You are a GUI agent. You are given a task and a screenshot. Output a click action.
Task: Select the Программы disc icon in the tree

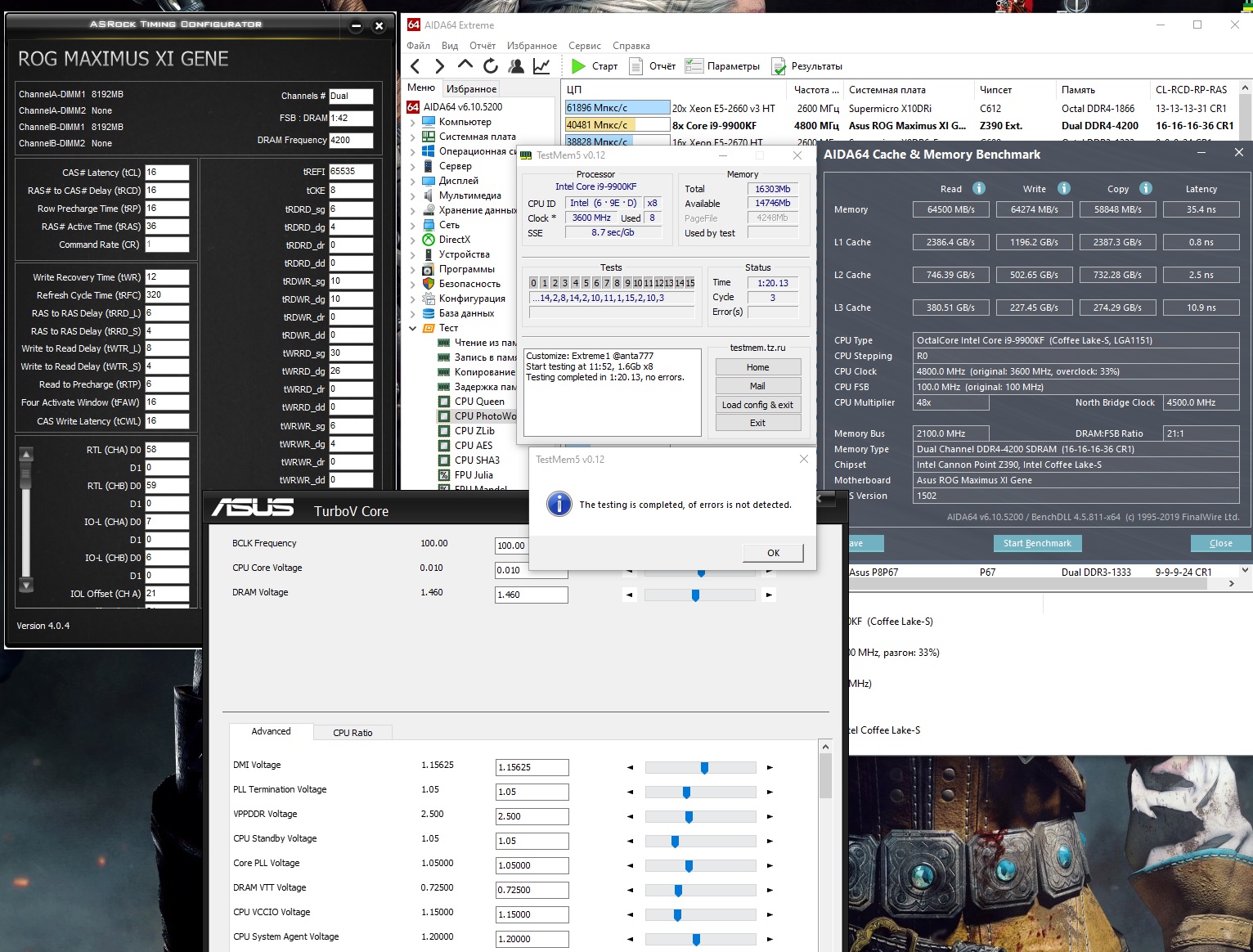tap(429, 269)
